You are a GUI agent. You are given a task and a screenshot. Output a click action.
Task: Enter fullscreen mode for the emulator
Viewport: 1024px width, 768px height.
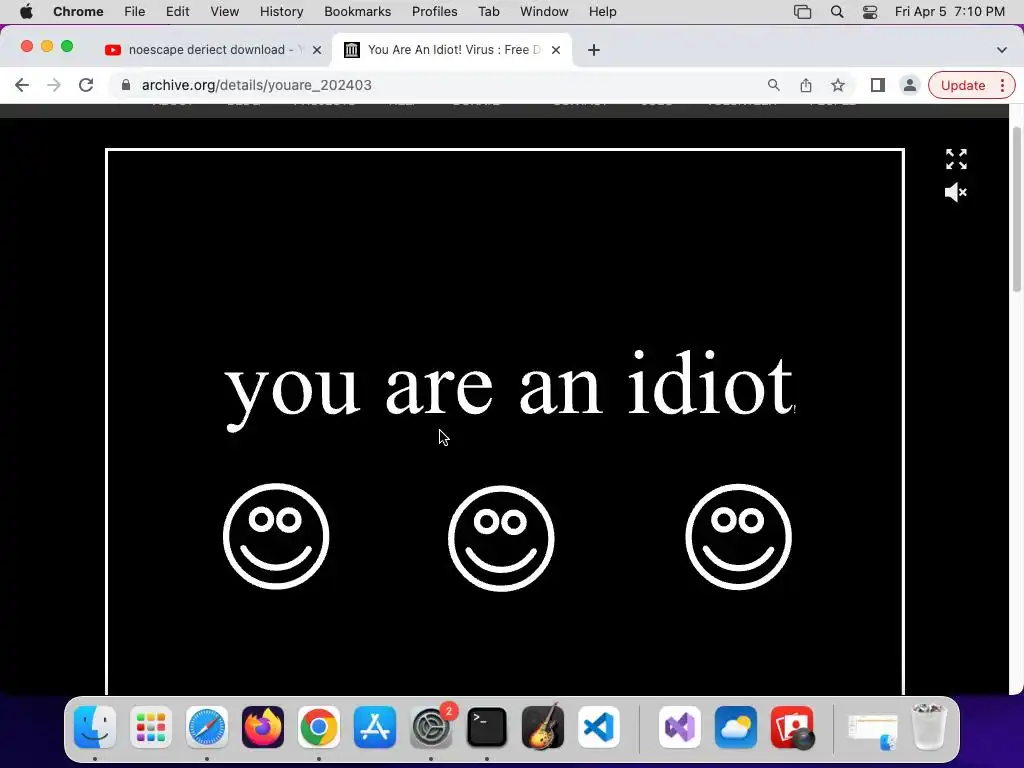point(956,159)
